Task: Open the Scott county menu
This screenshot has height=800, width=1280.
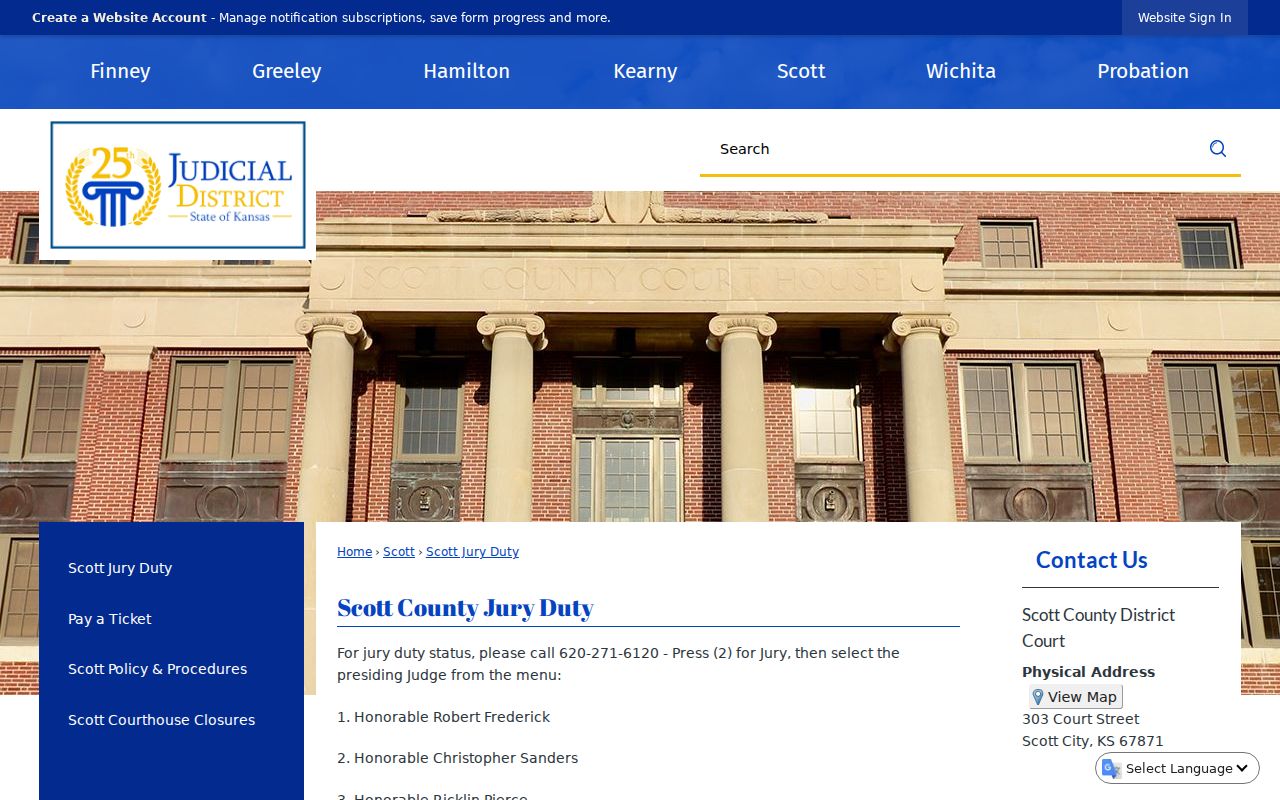Action: pos(801,71)
